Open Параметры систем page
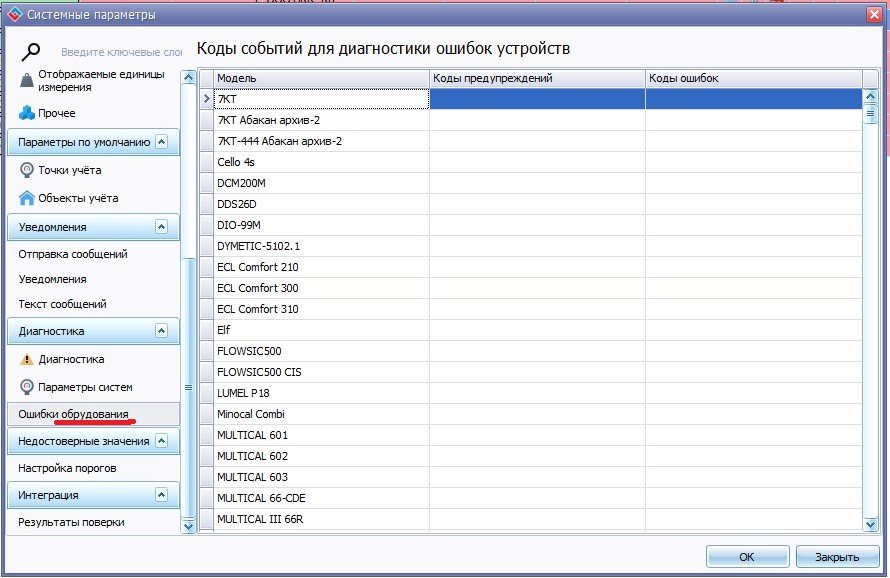Viewport: 890px width, 578px height. click(x=85, y=387)
